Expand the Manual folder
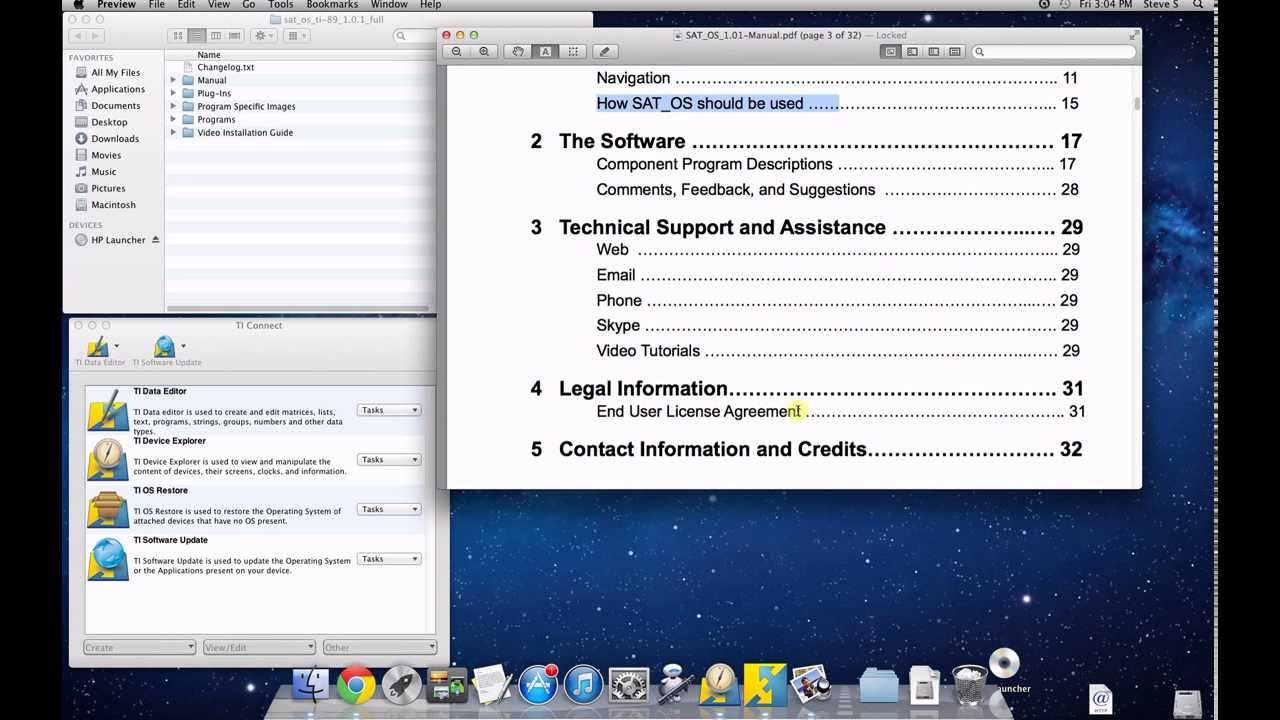1280x720 pixels. click(173, 80)
